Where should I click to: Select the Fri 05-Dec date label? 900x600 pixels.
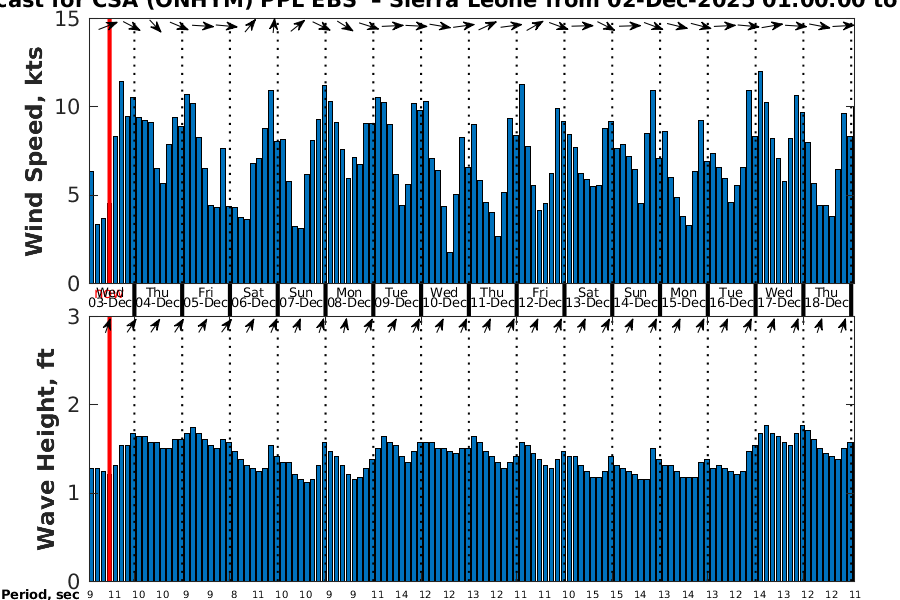click(x=206, y=297)
